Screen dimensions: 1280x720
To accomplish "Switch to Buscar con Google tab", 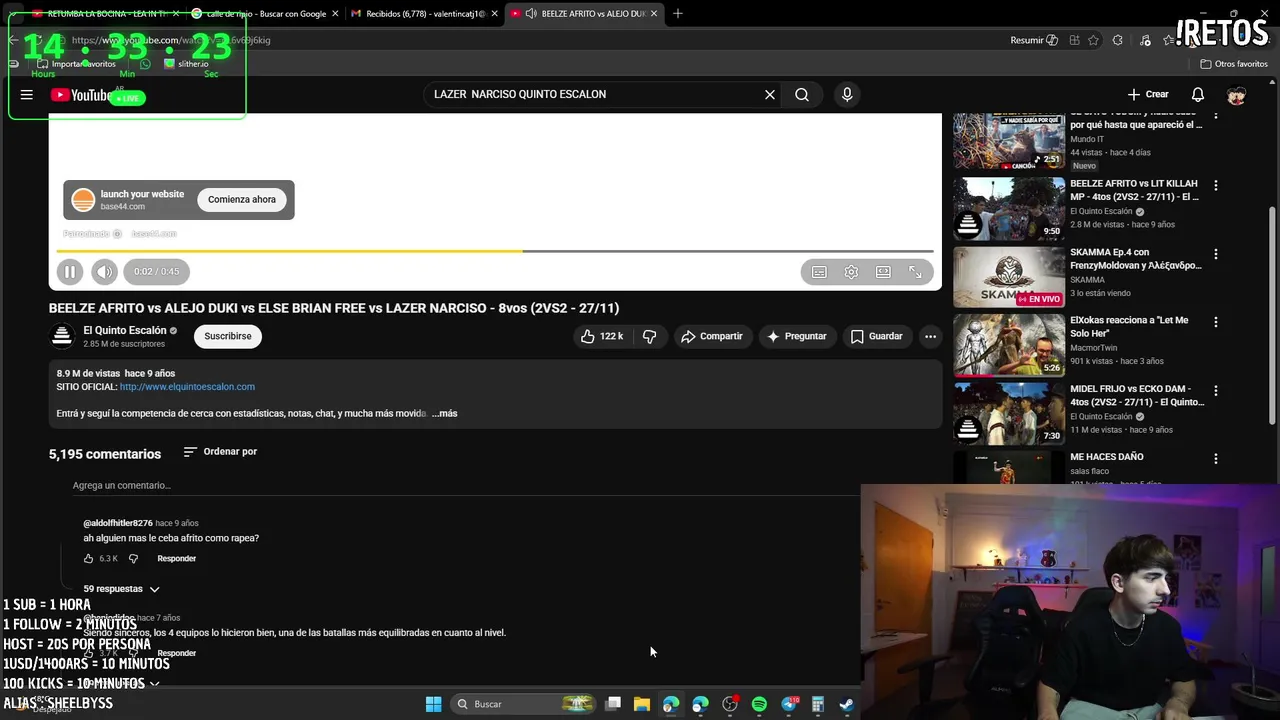I will tap(262, 14).
